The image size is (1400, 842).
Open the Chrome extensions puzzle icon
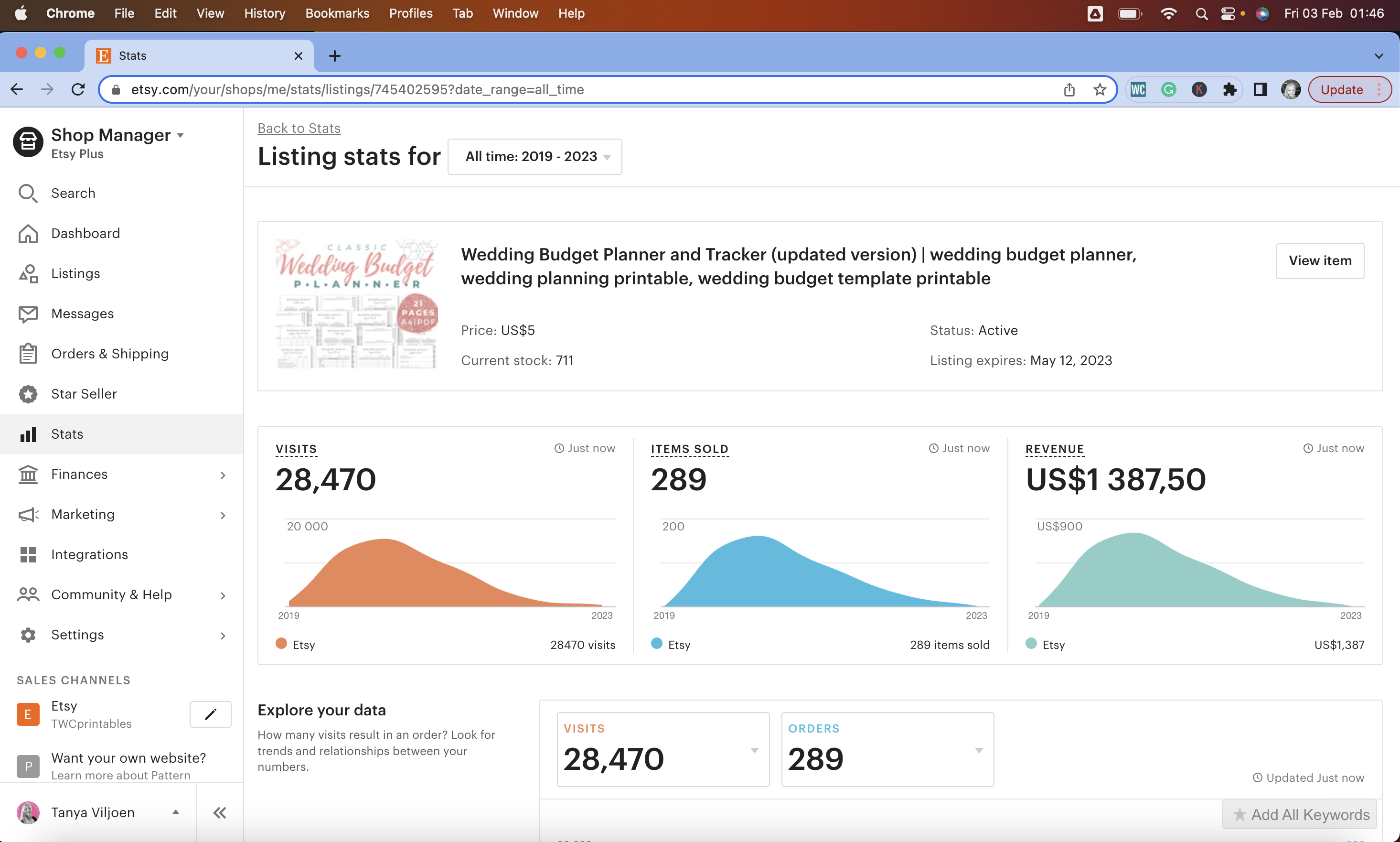tap(1229, 90)
